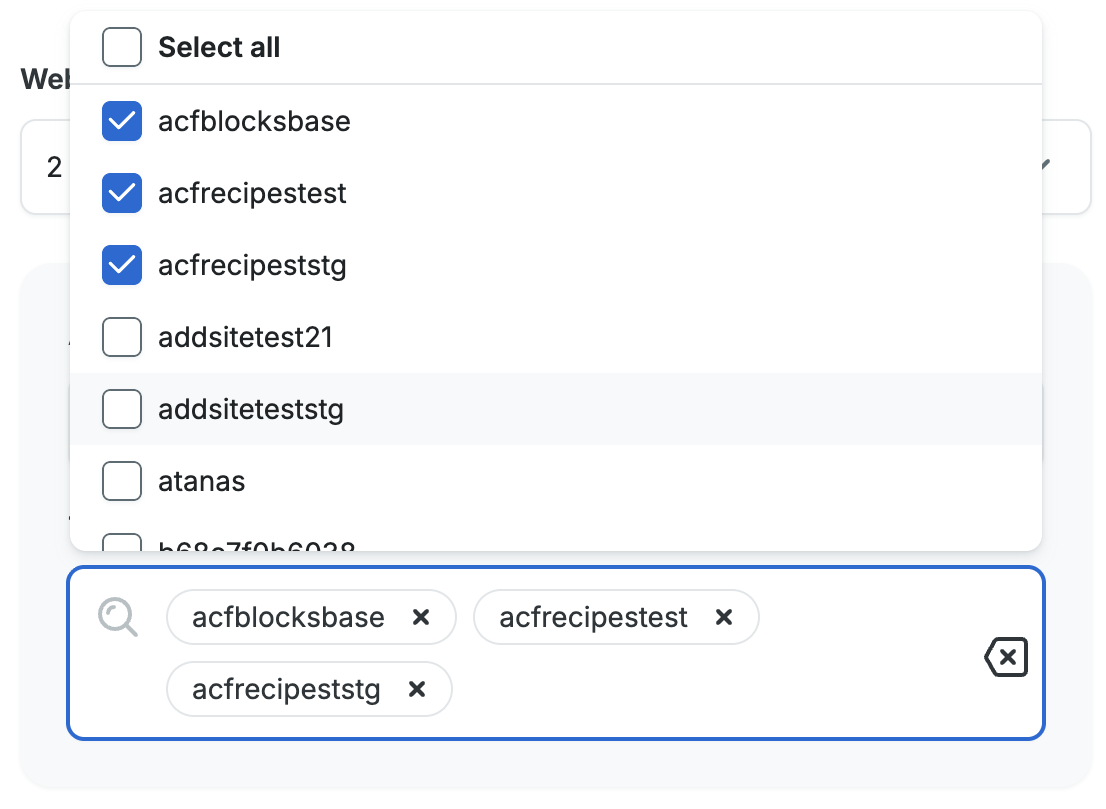Click the acfblocksbase tag label in search box
Screen dimensions: 1106x809
(x=288, y=617)
